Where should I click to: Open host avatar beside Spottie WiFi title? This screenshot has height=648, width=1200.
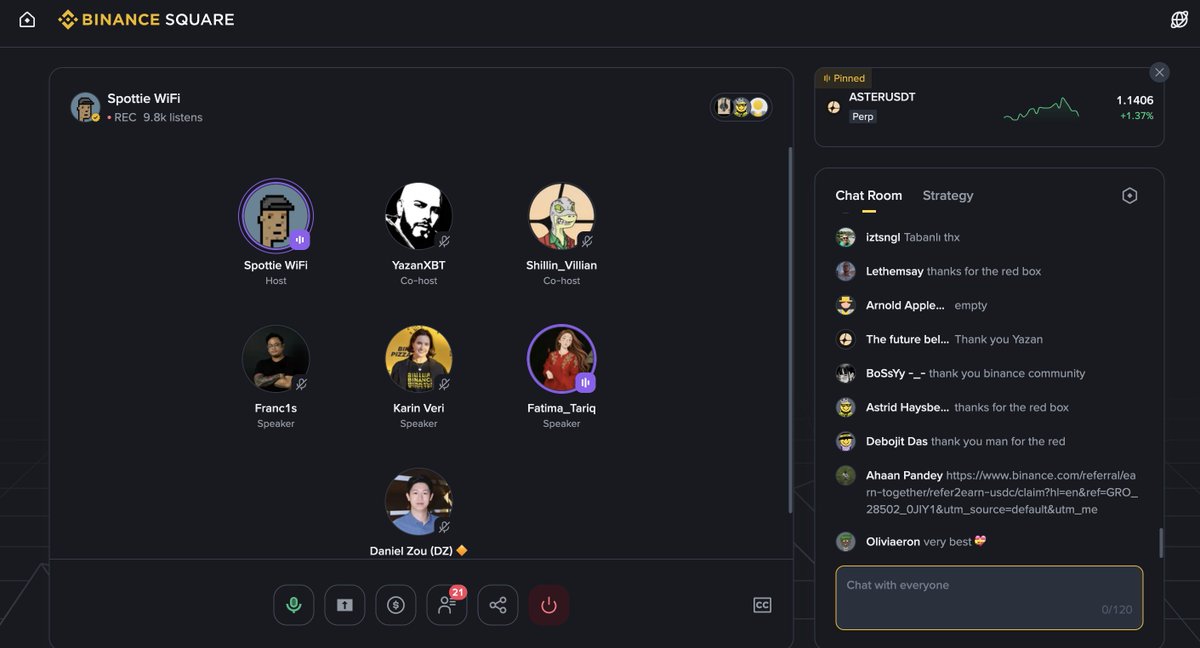86,107
